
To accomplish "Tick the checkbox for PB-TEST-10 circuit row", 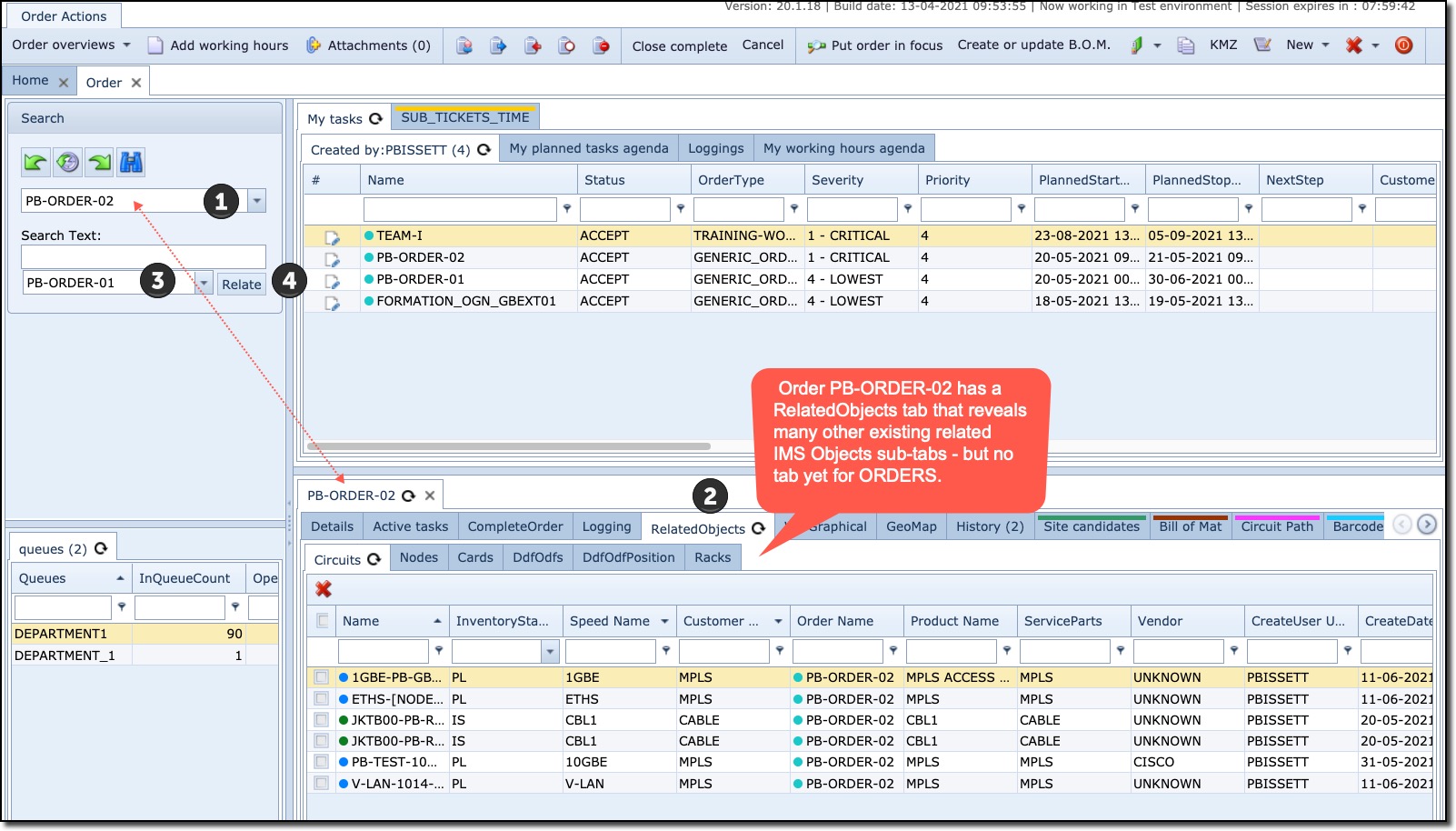I will coord(321,762).
